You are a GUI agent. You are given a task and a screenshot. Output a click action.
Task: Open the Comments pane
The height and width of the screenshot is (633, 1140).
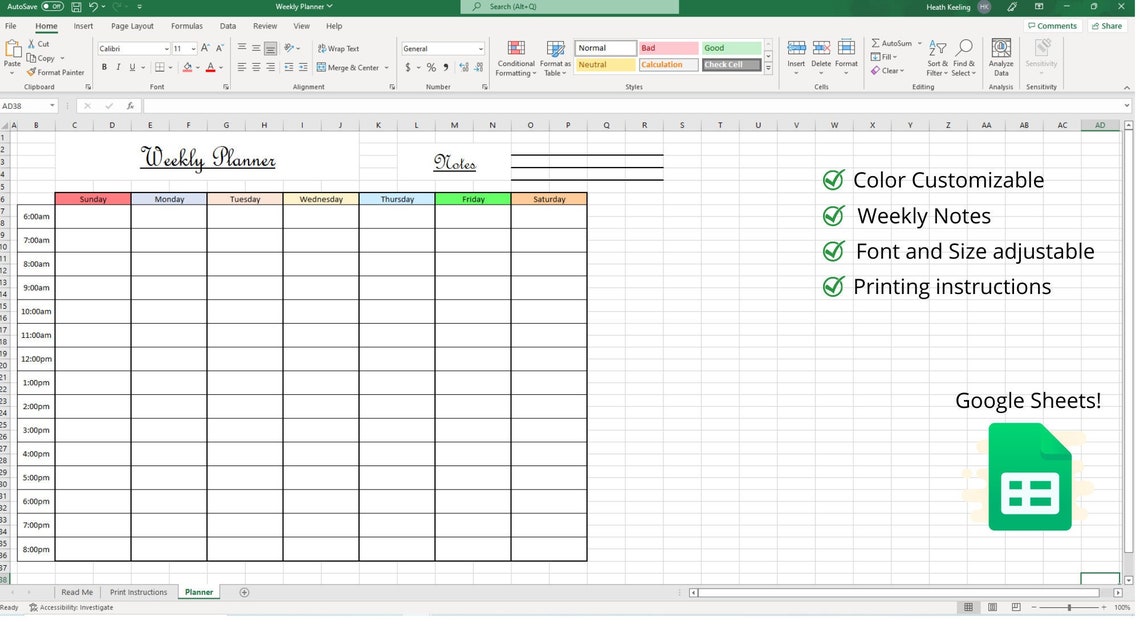pos(1051,25)
